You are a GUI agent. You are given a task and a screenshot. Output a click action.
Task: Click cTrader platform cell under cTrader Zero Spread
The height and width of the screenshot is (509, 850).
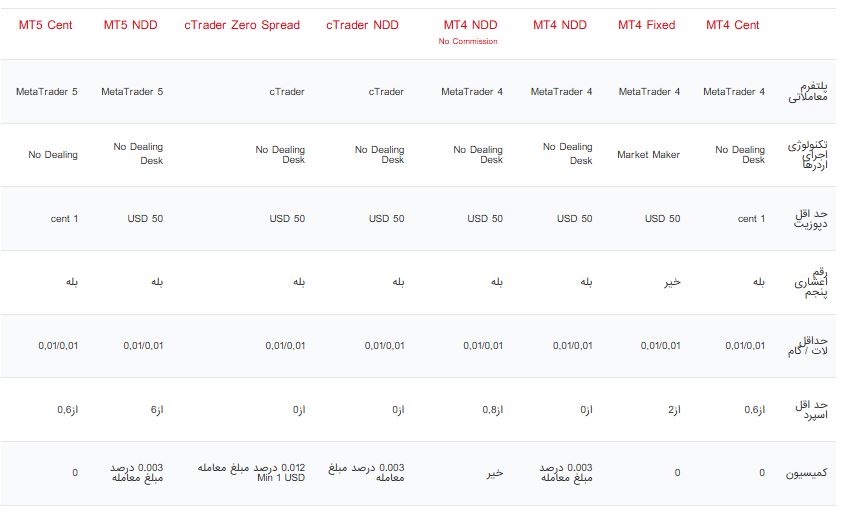pyautogui.click(x=287, y=92)
